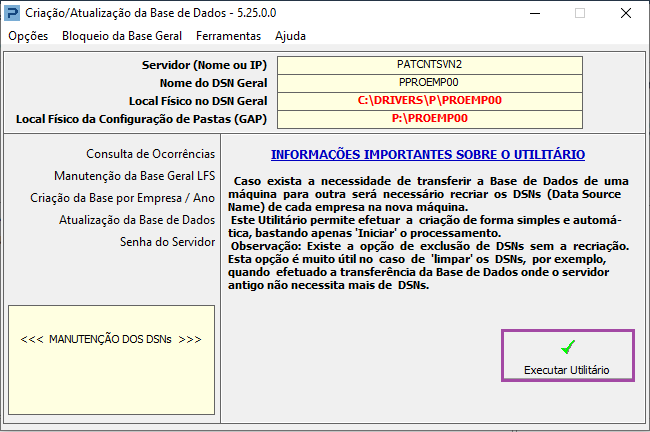Click the P:\PROEMP00 GAP folder field
This screenshot has height=432, width=650.
429,119
